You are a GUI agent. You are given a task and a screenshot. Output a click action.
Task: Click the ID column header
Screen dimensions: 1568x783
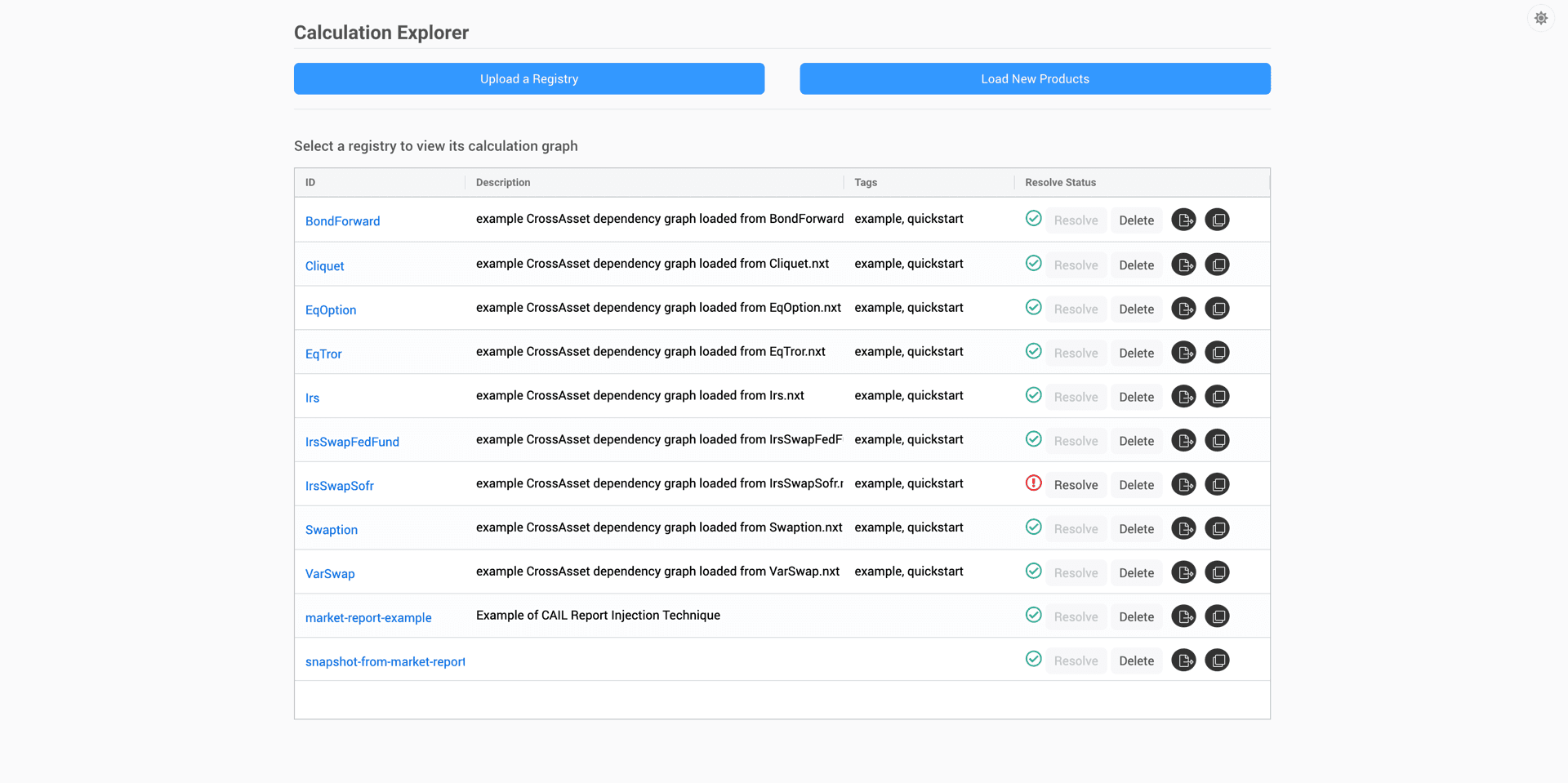[x=310, y=182]
